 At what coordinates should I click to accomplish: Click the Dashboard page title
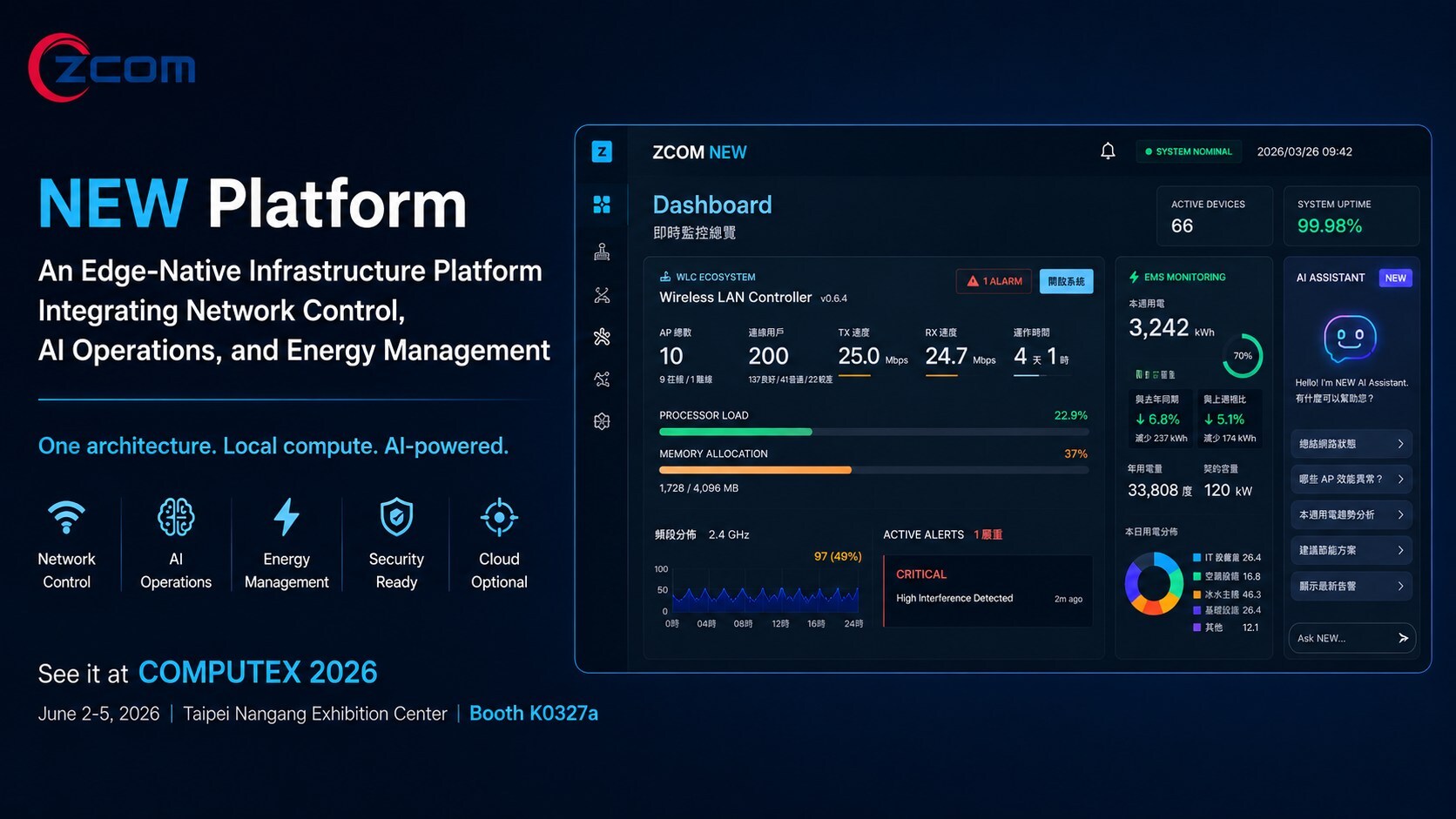click(x=712, y=205)
